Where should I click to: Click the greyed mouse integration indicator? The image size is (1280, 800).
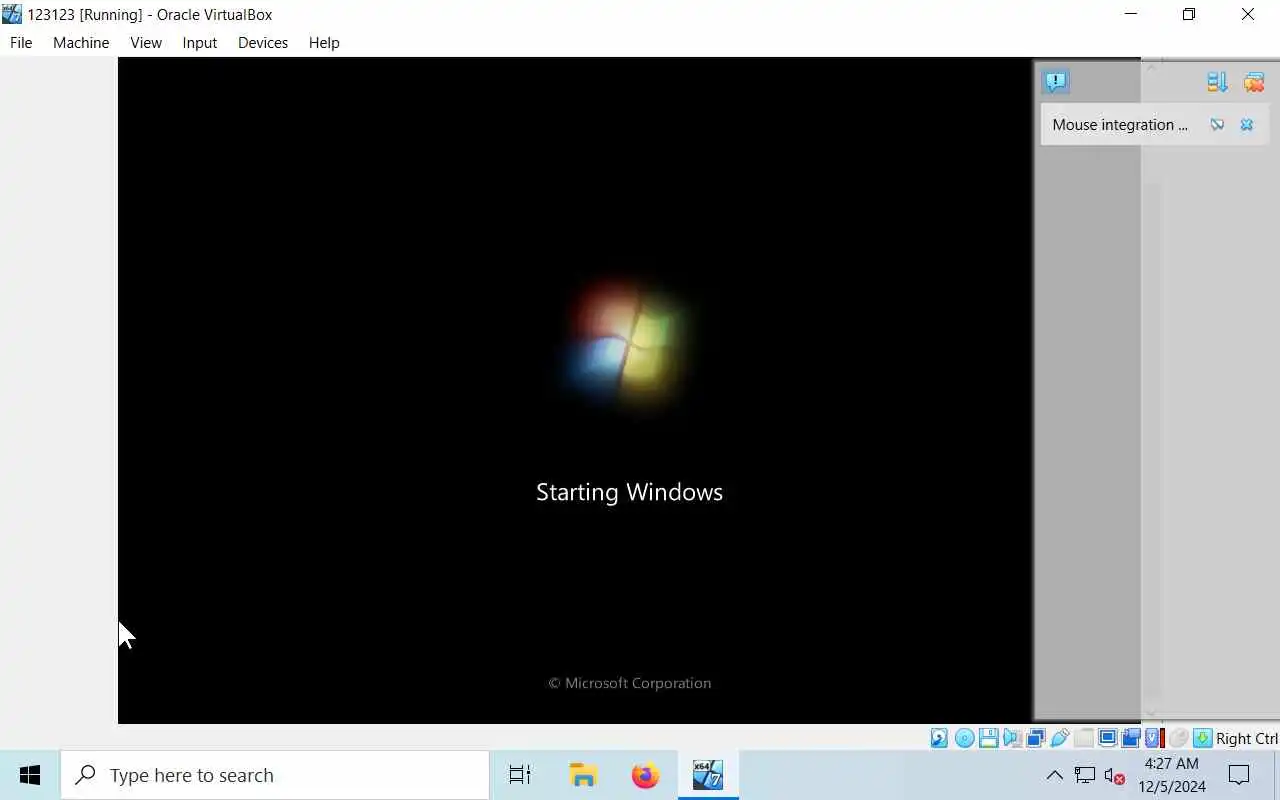point(1178,738)
